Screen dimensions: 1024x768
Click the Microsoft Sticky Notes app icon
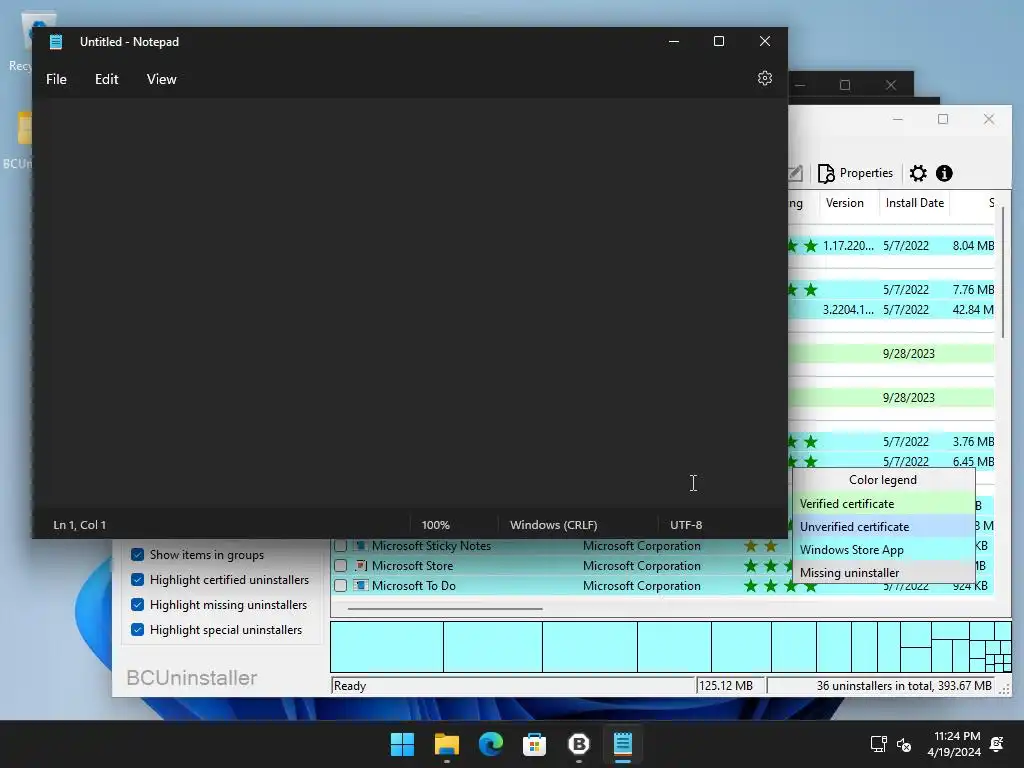click(360, 546)
